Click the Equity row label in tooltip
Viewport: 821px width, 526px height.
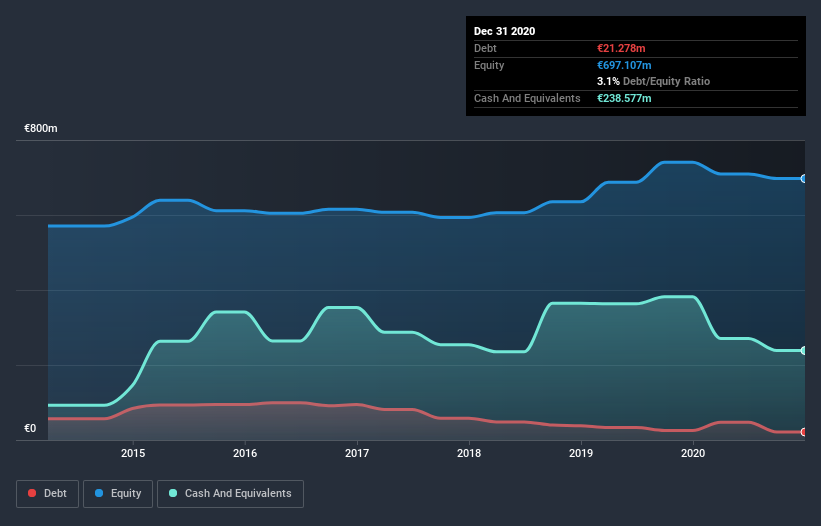tap(489, 65)
